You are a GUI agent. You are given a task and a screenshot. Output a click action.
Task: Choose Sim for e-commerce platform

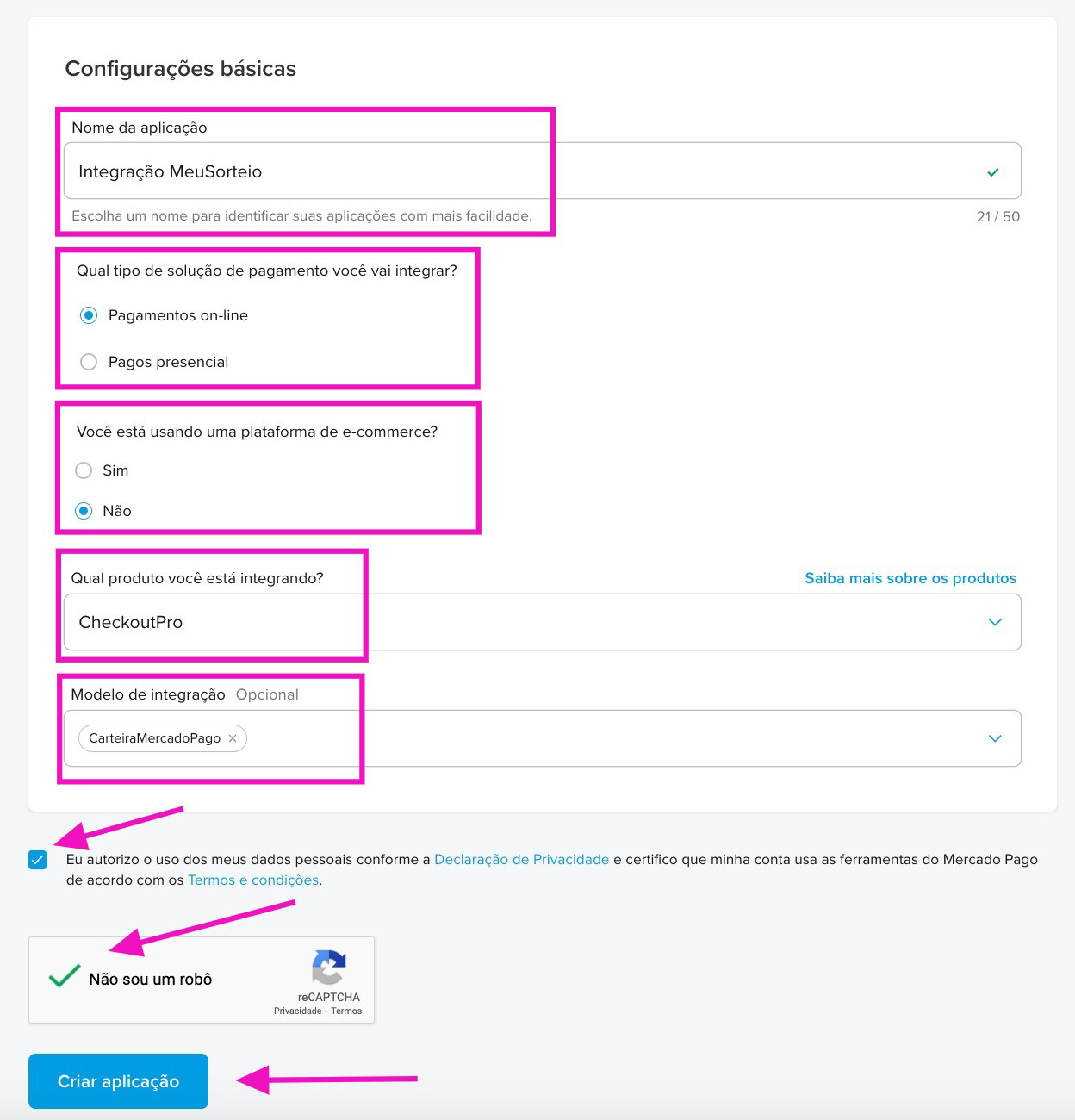[x=84, y=470]
